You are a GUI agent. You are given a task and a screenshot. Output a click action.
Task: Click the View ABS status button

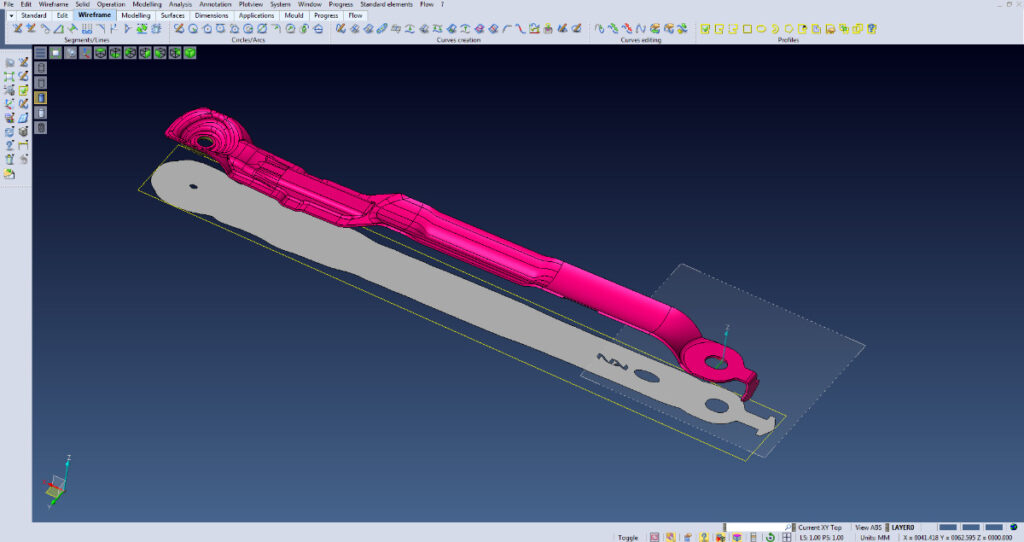tap(870, 527)
